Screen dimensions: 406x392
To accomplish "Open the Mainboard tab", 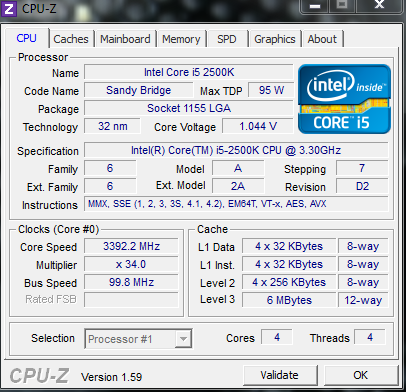I will [x=125, y=39].
